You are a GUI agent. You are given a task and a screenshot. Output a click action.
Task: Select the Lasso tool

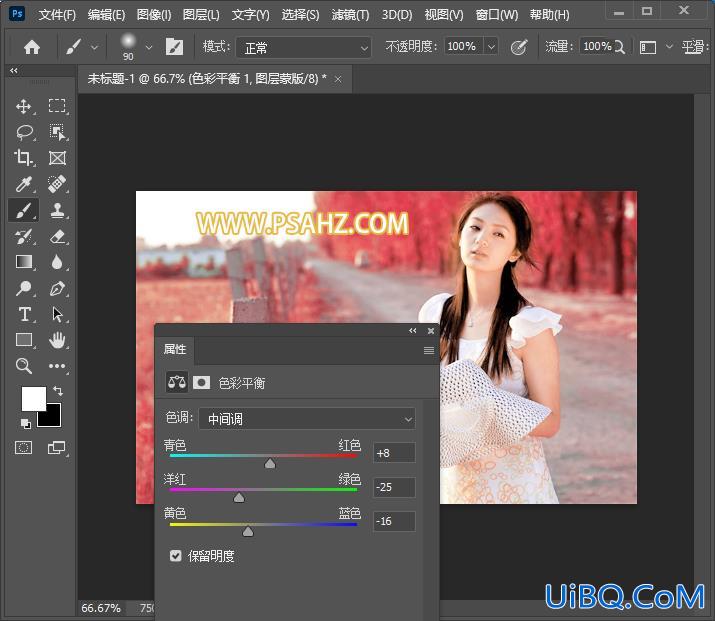click(24, 133)
